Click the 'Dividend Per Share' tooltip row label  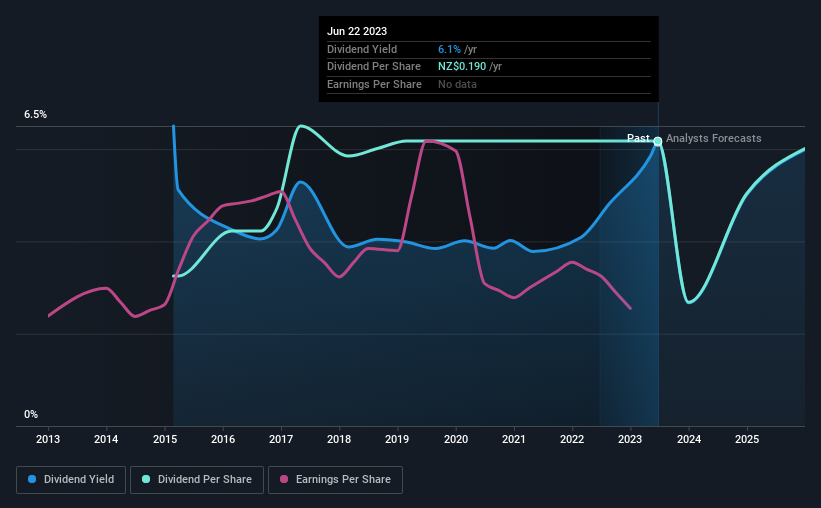[374, 67]
